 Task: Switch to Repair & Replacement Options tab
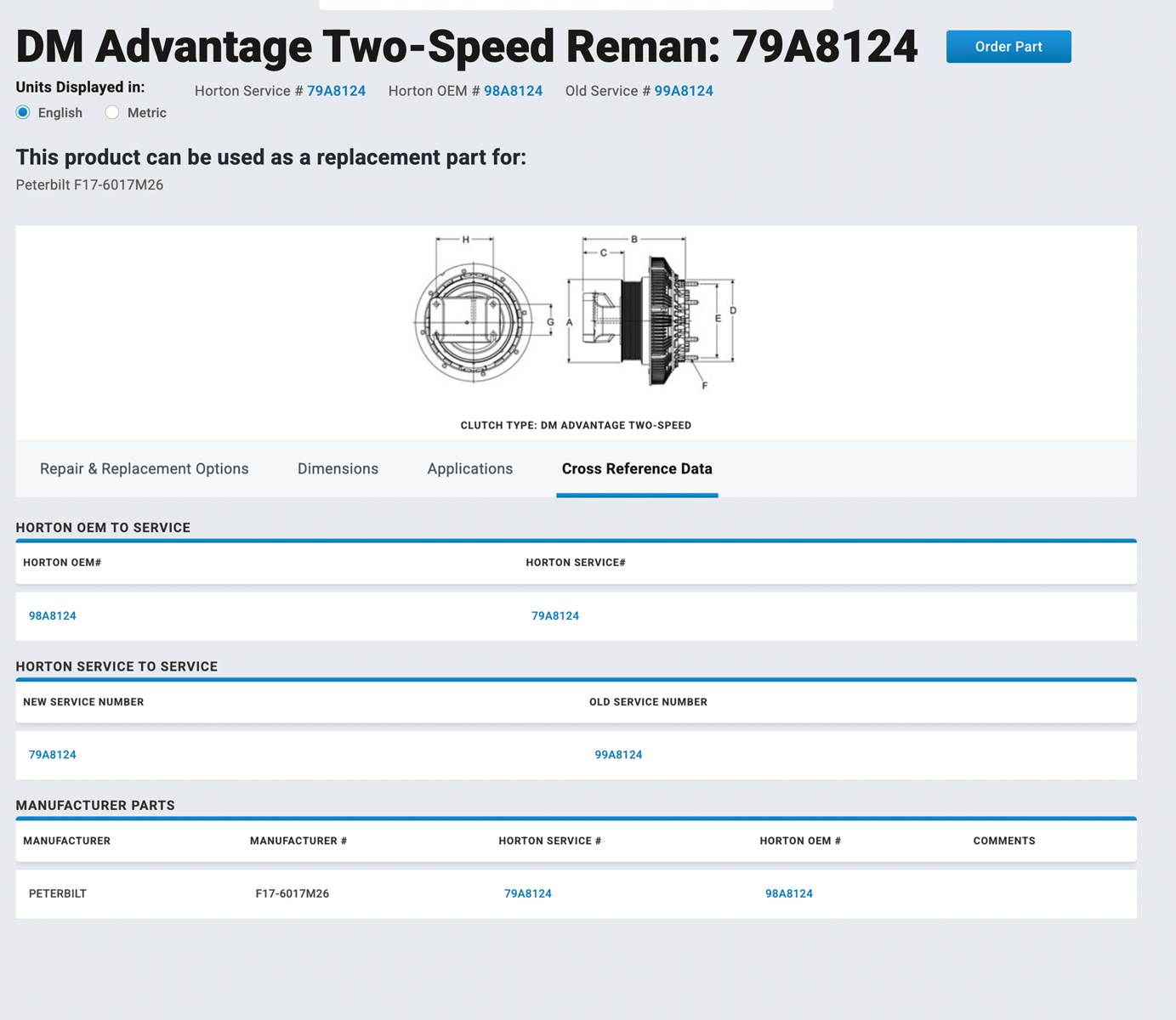pyautogui.click(x=144, y=468)
